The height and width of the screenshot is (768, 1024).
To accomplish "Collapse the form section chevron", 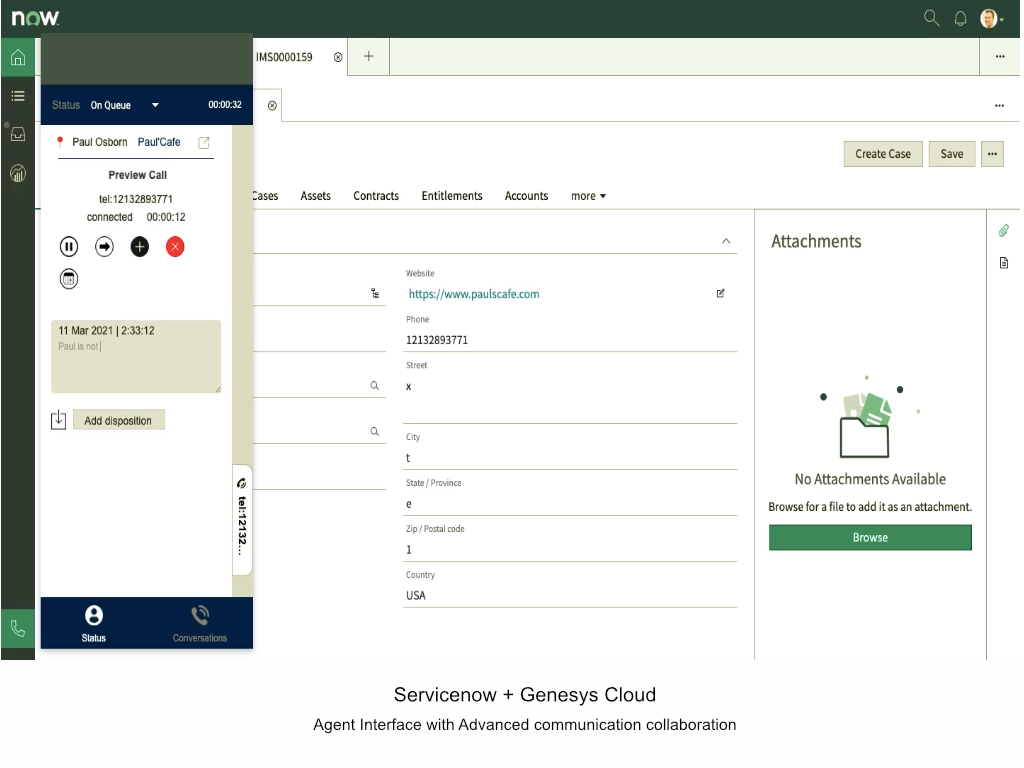I will [726, 241].
